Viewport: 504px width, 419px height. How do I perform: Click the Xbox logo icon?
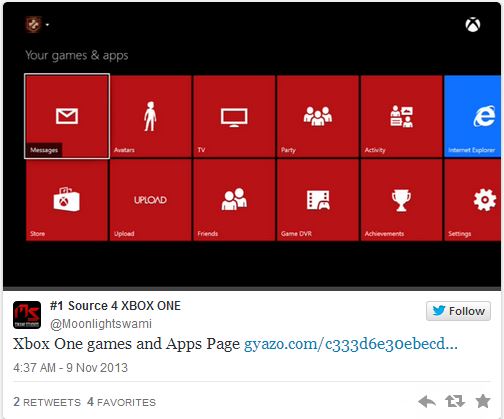point(473,25)
